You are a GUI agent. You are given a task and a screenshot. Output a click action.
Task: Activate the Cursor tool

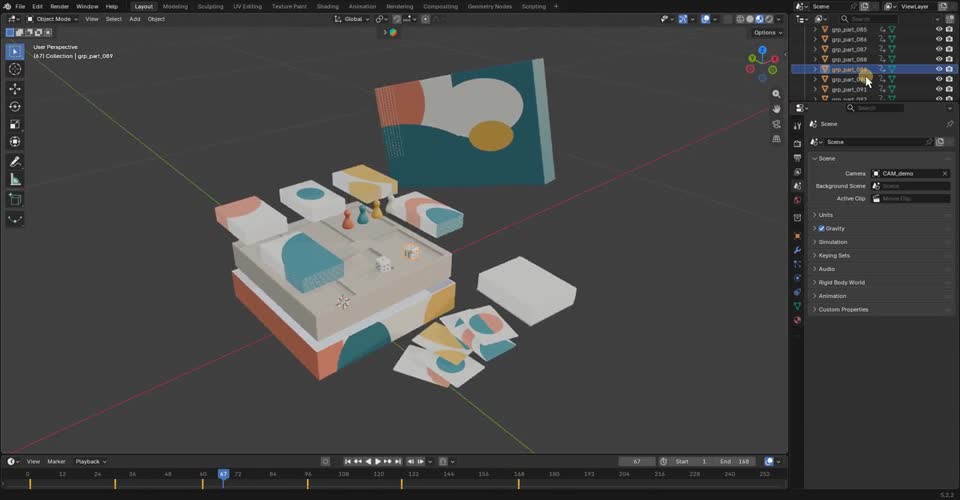pyautogui.click(x=15, y=69)
